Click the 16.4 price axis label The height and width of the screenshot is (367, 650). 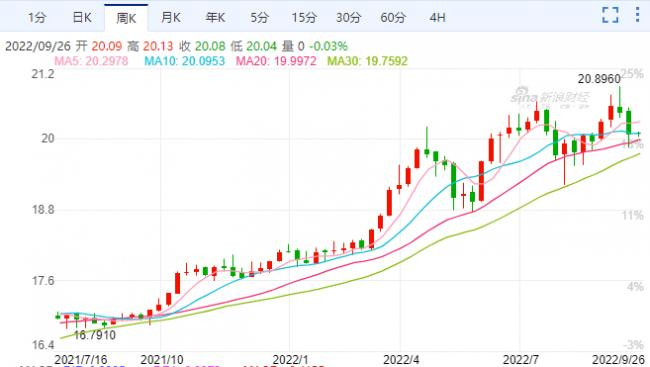43,345
